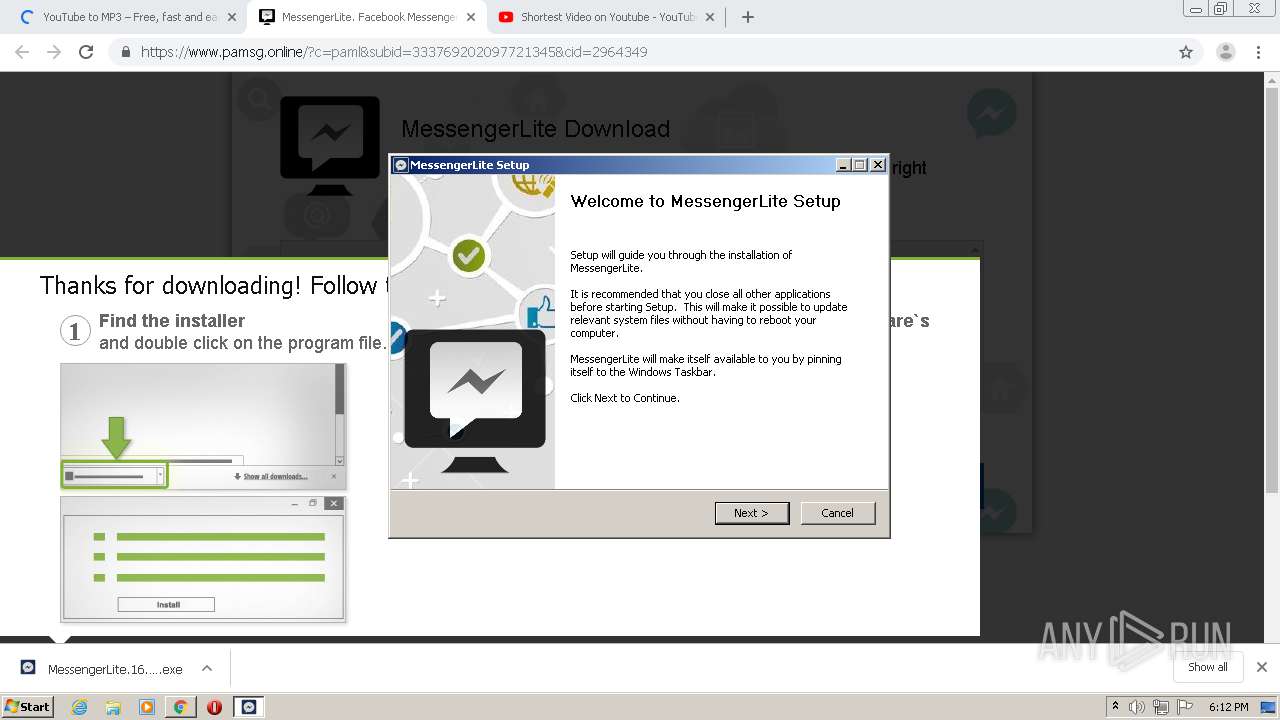Click the system clock 6:12 PM
The height and width of the screenshot is (720, 1280).
click(x=1228, y=707)
